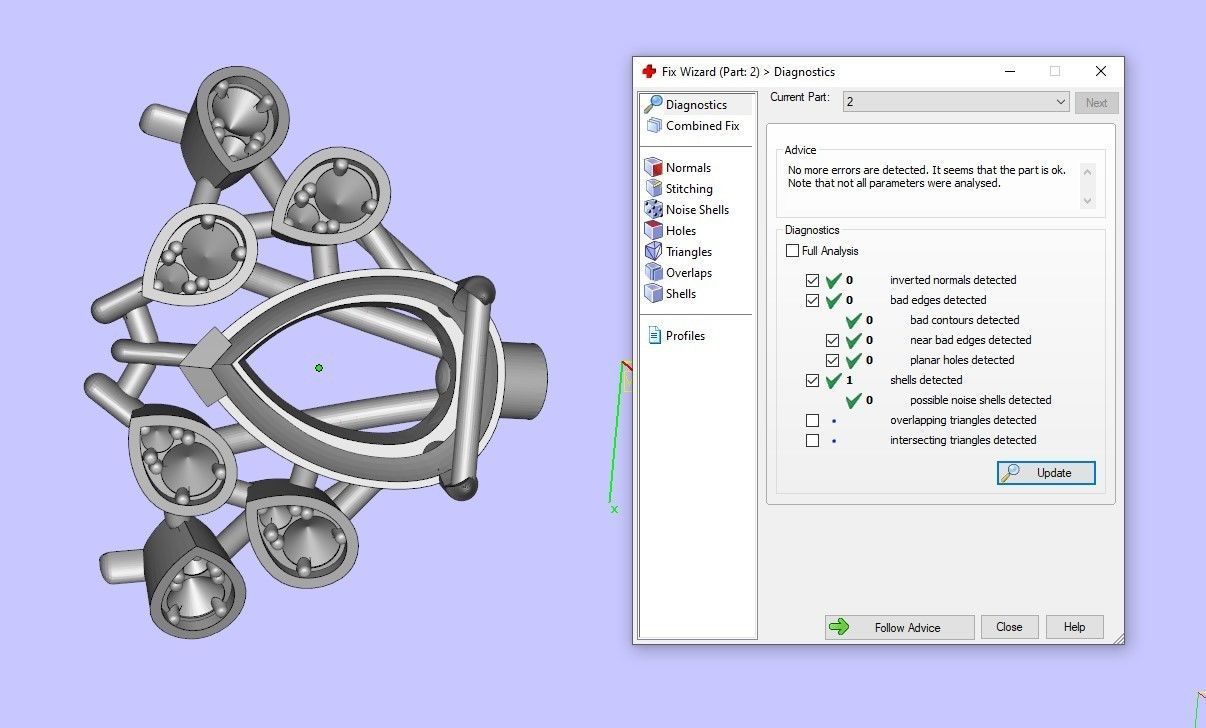Screen dimensions: 1206x728
Task: Click the Close button at bottom
Action: (1009, 627)
